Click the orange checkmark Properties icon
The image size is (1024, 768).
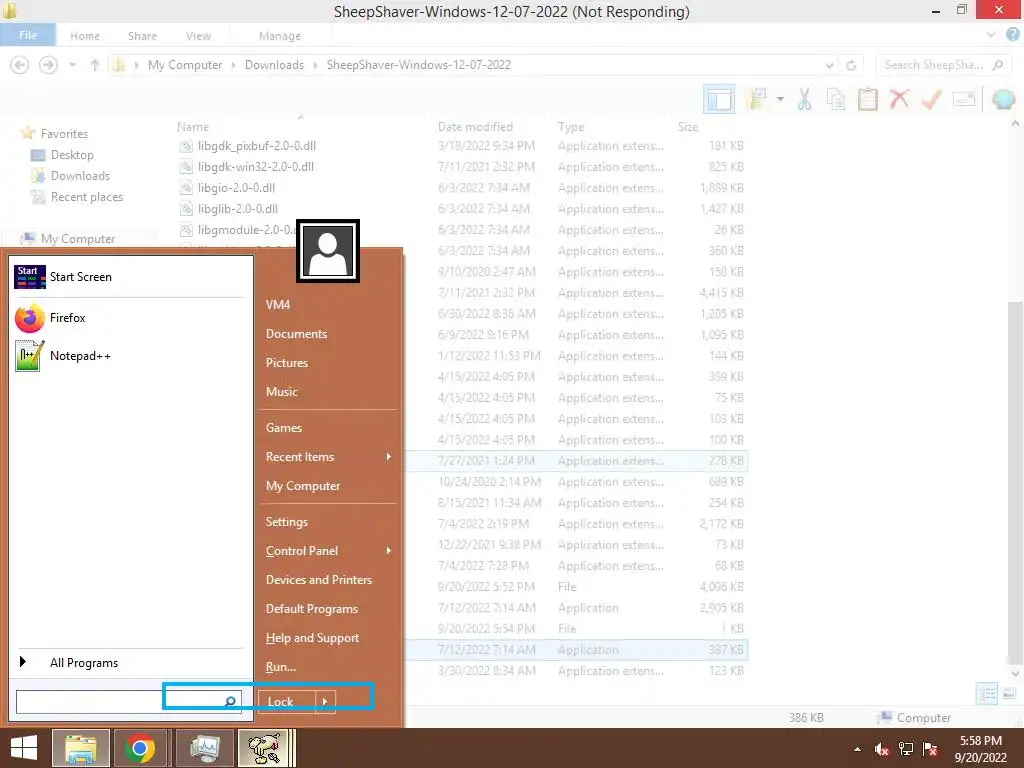click(931, 99)
